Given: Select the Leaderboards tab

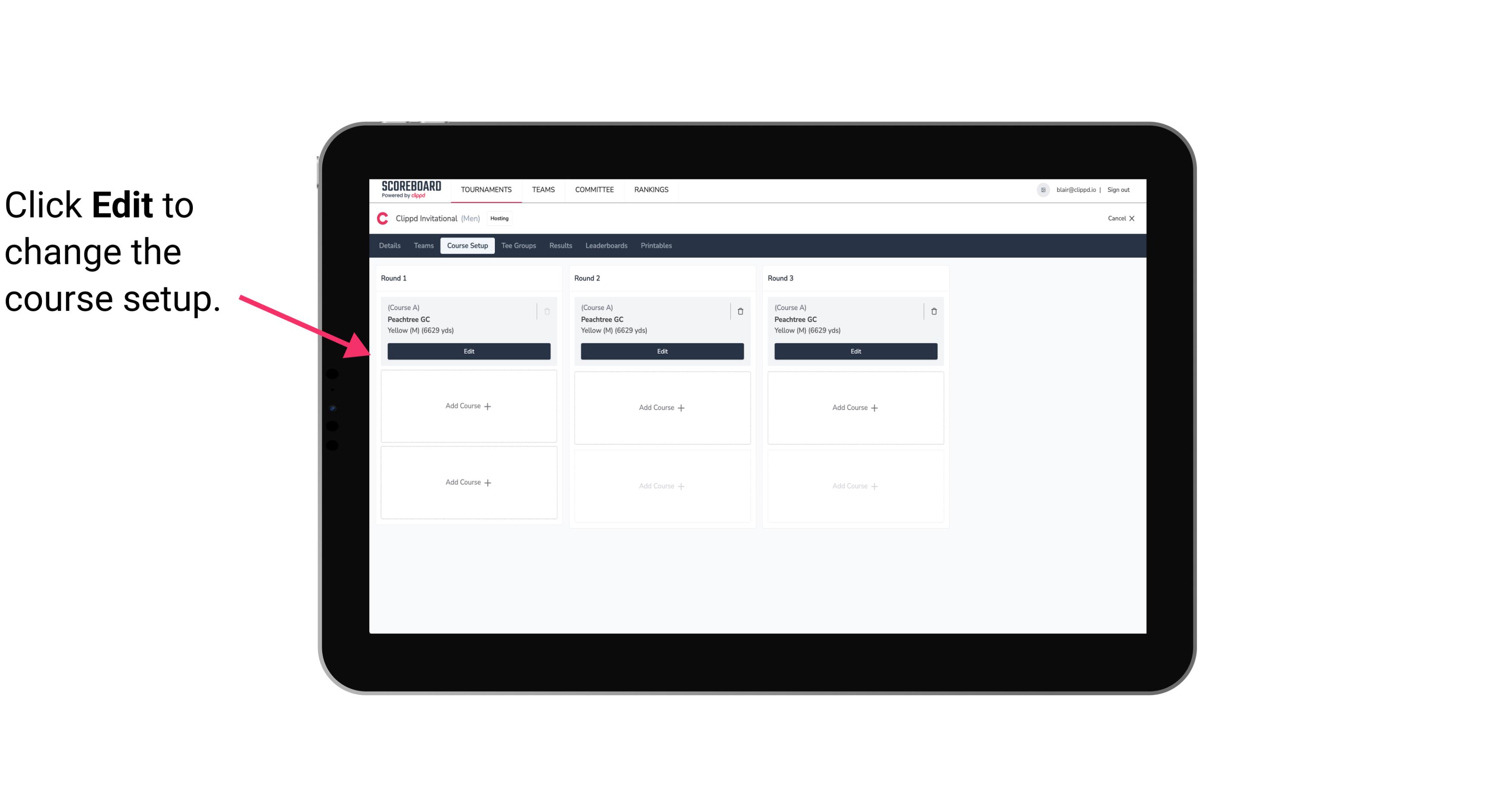Looking at the screenshot, I should (x=607, y=245).
